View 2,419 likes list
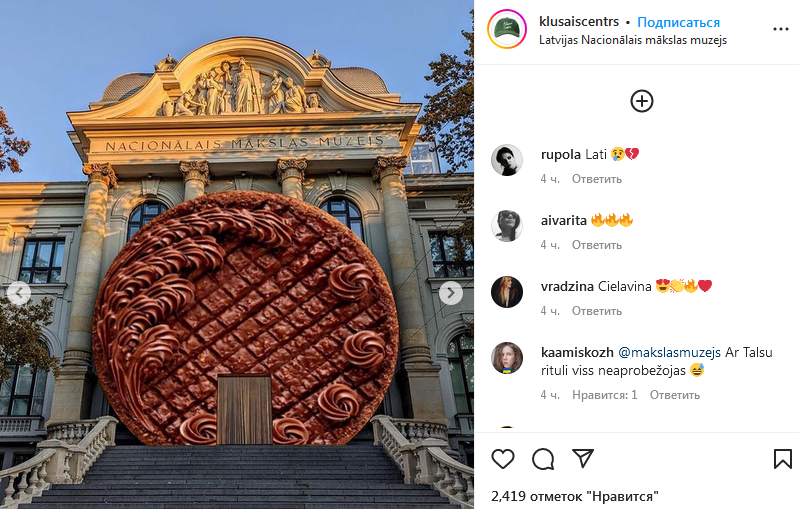Image resolution: width=799 pixels, height=509 pixels. tap(574, 496)
